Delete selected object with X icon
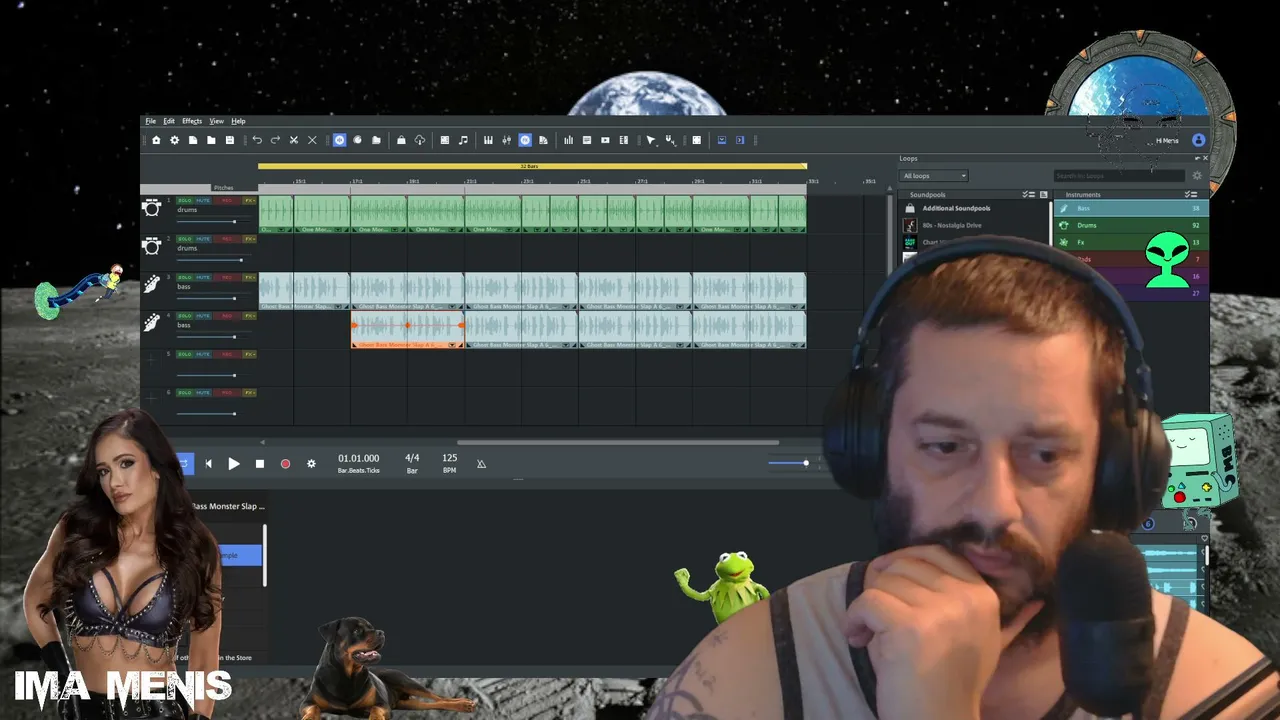1280x720 pixels. (x=312, y=140)
